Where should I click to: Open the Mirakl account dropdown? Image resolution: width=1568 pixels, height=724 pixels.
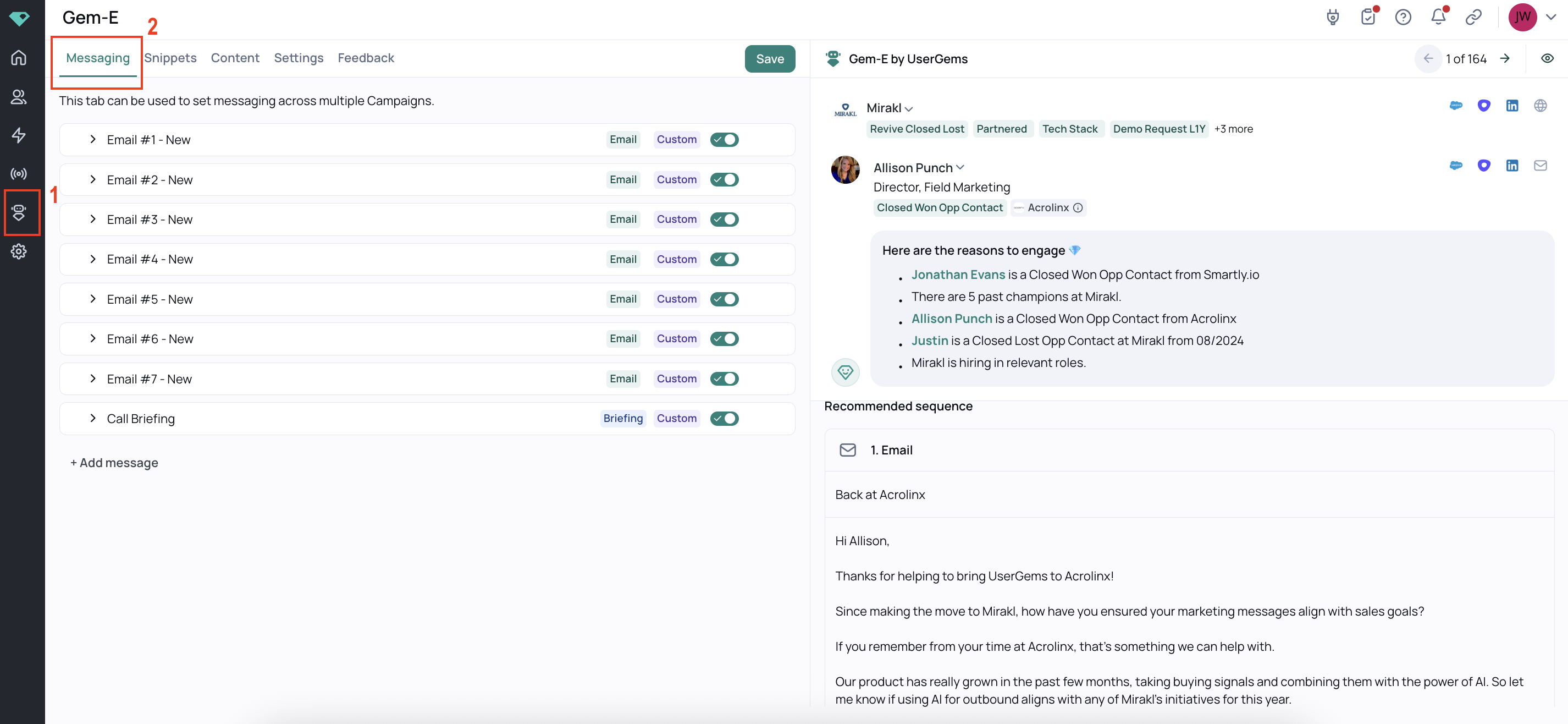coord(909,109)
